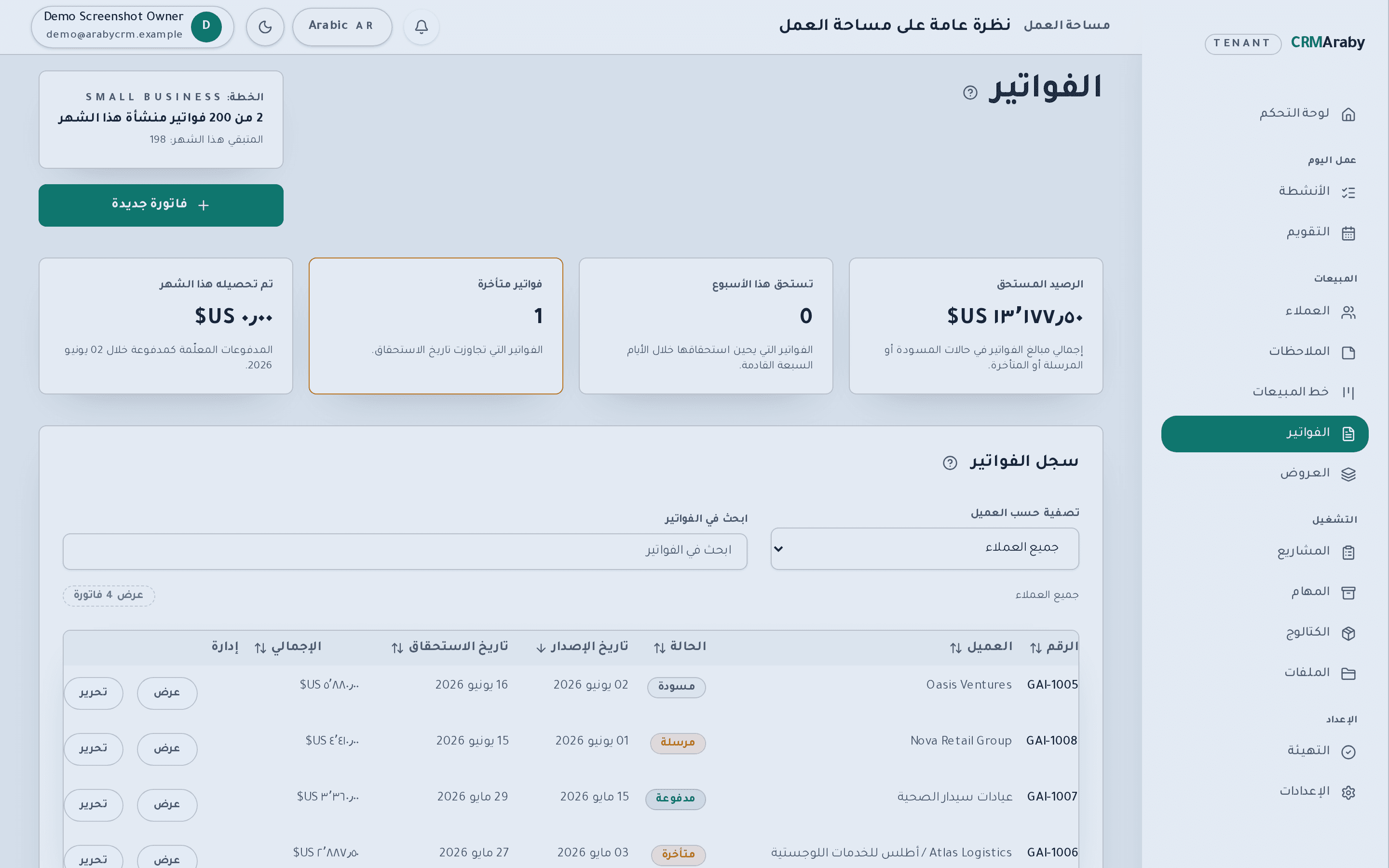This screenshot has width=1389, height=868.
Task: Click the مساحة العمل breadcrumb
Action: 1066,25
